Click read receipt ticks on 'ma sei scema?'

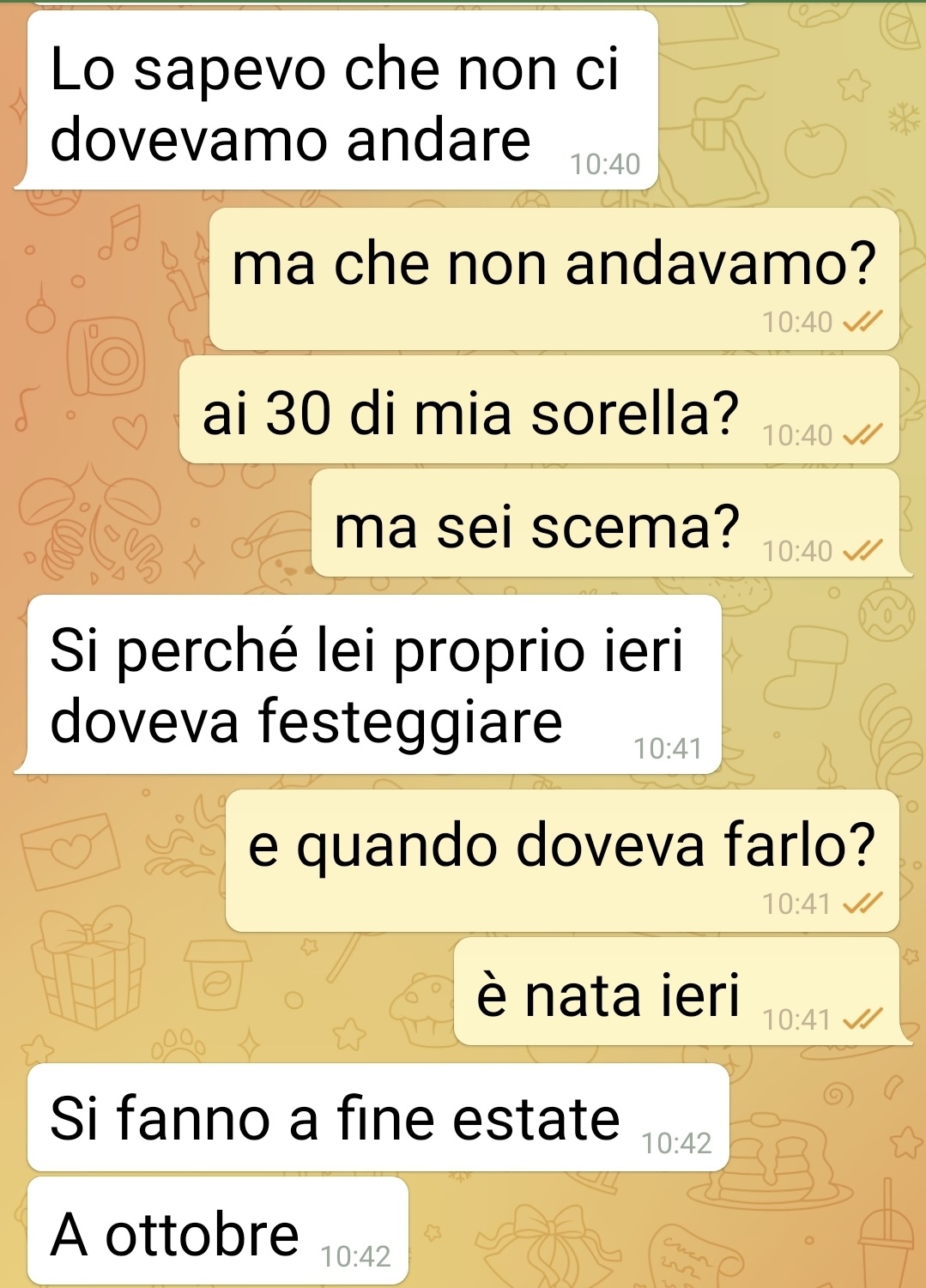pyautogui.click(x=862, y=551)
